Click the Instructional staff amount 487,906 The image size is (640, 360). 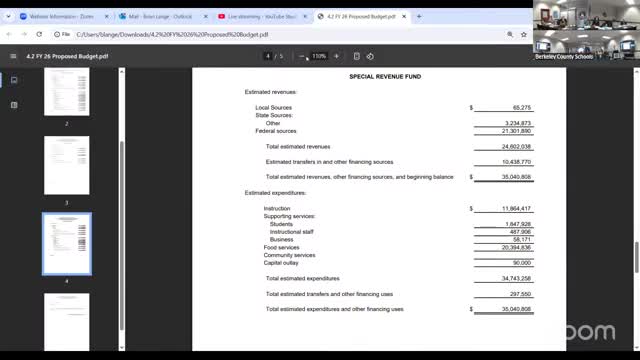pyautogui.click(x=520, y=232)
